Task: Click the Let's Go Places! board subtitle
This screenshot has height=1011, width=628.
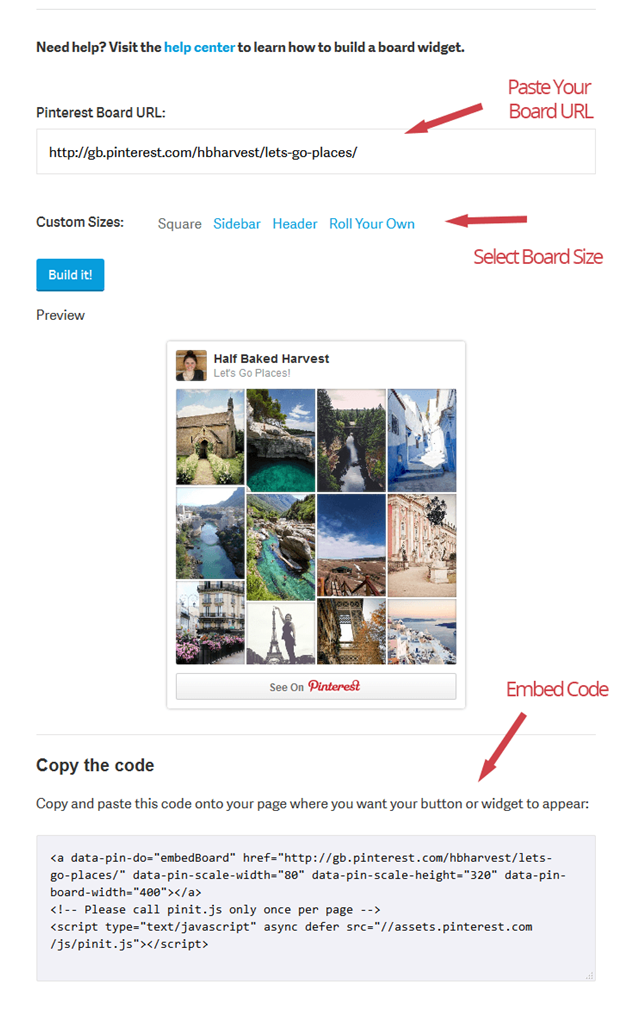Action: [x=250, y=372]
